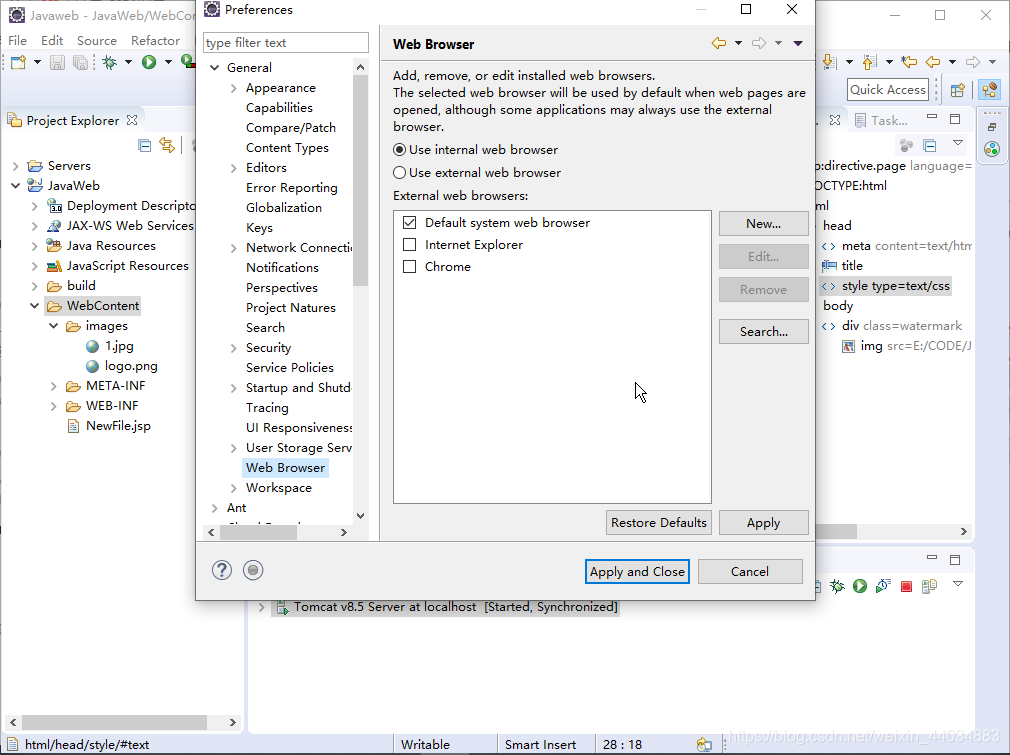Click the Debug server bug icon in Servers view

click(x=837, y=586)
